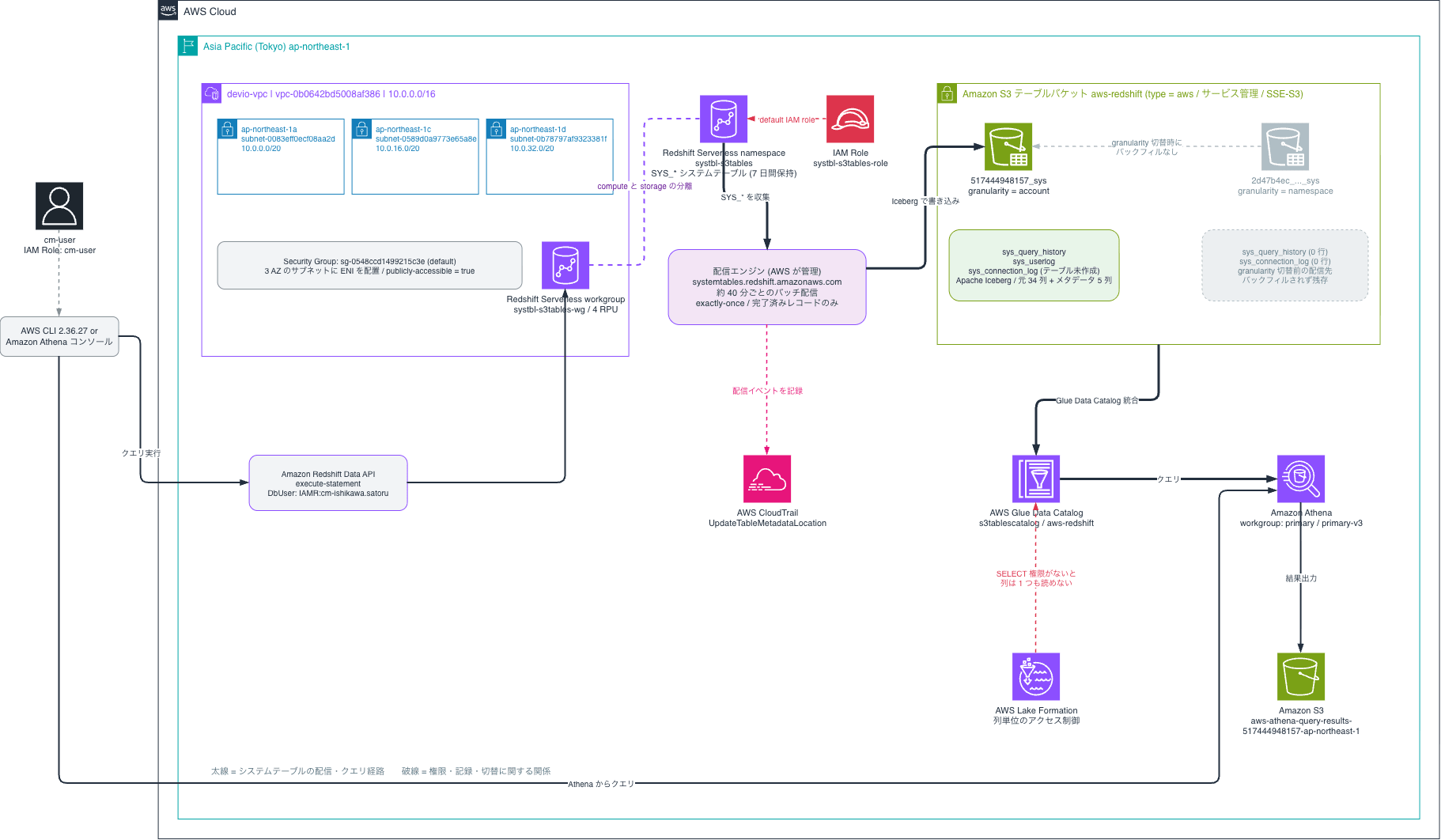1441x840 pixels.
Task: Click the ap-northeast-1d subnet lock icon
Action: [496, 128]
